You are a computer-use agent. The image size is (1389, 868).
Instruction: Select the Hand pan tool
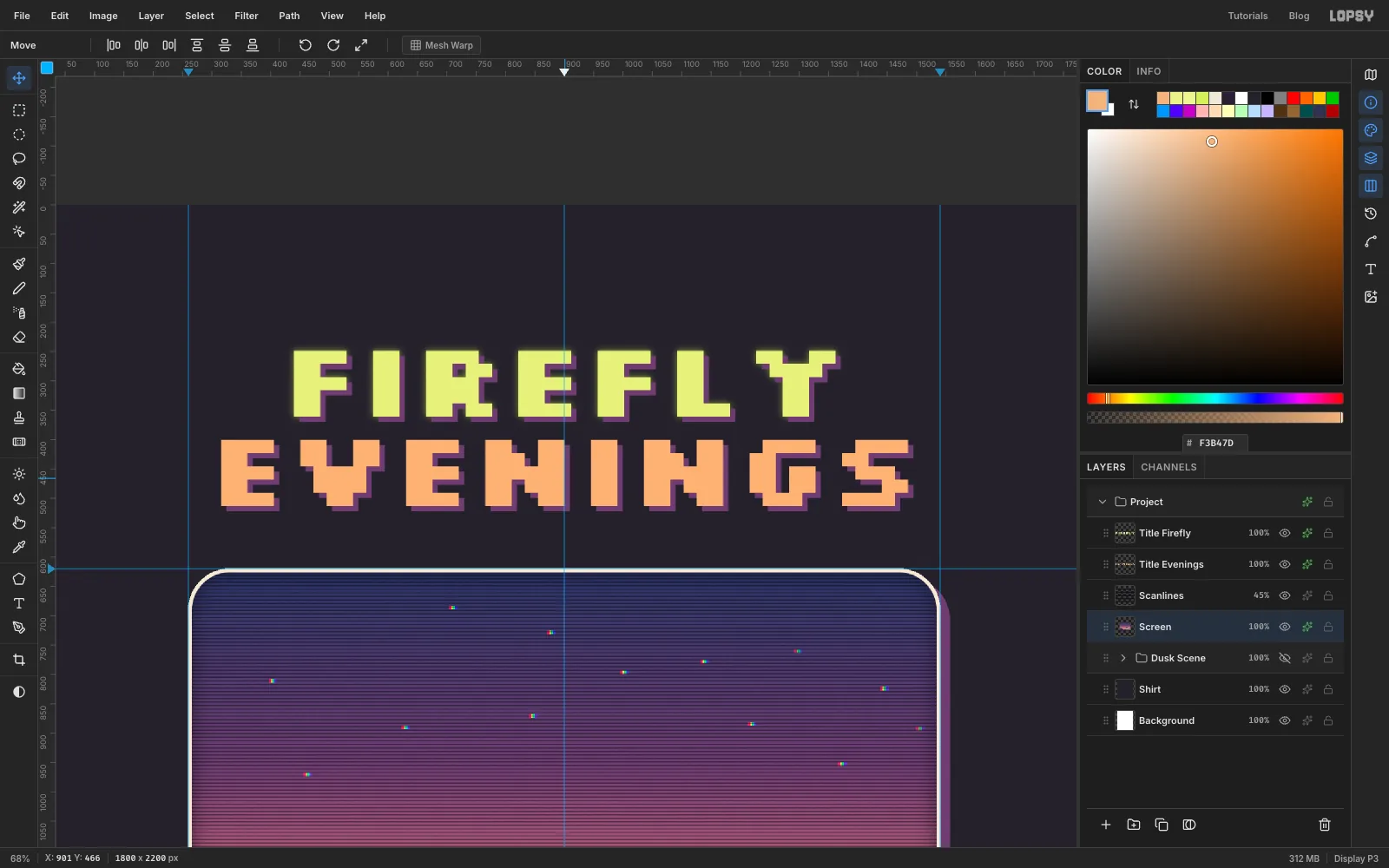[19, 523]
